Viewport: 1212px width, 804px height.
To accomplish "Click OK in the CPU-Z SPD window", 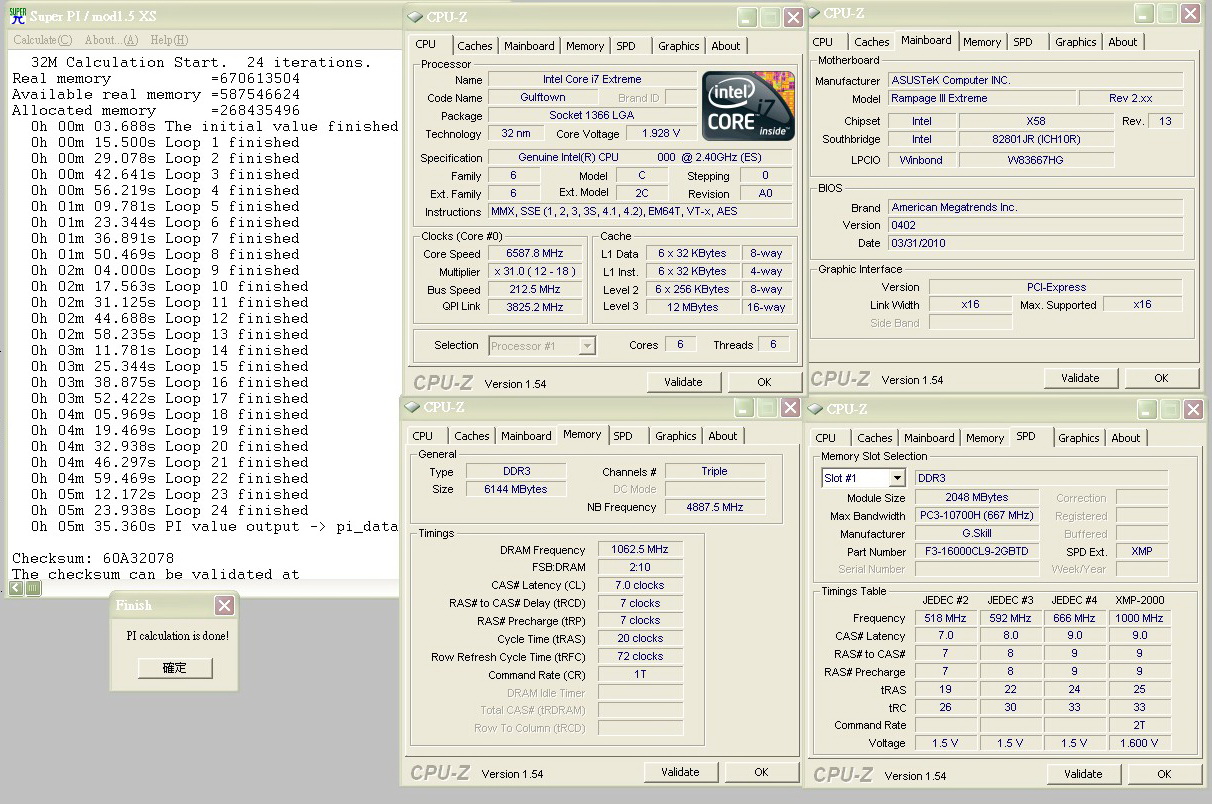I will tap(1164, 774).
